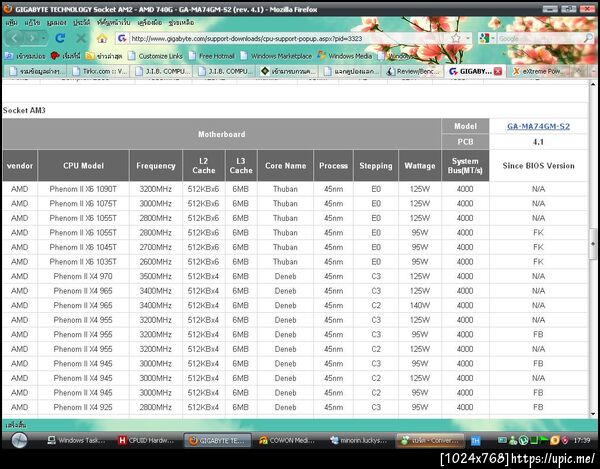Switch to the Tirkx.com tab

tap(98, 71)
